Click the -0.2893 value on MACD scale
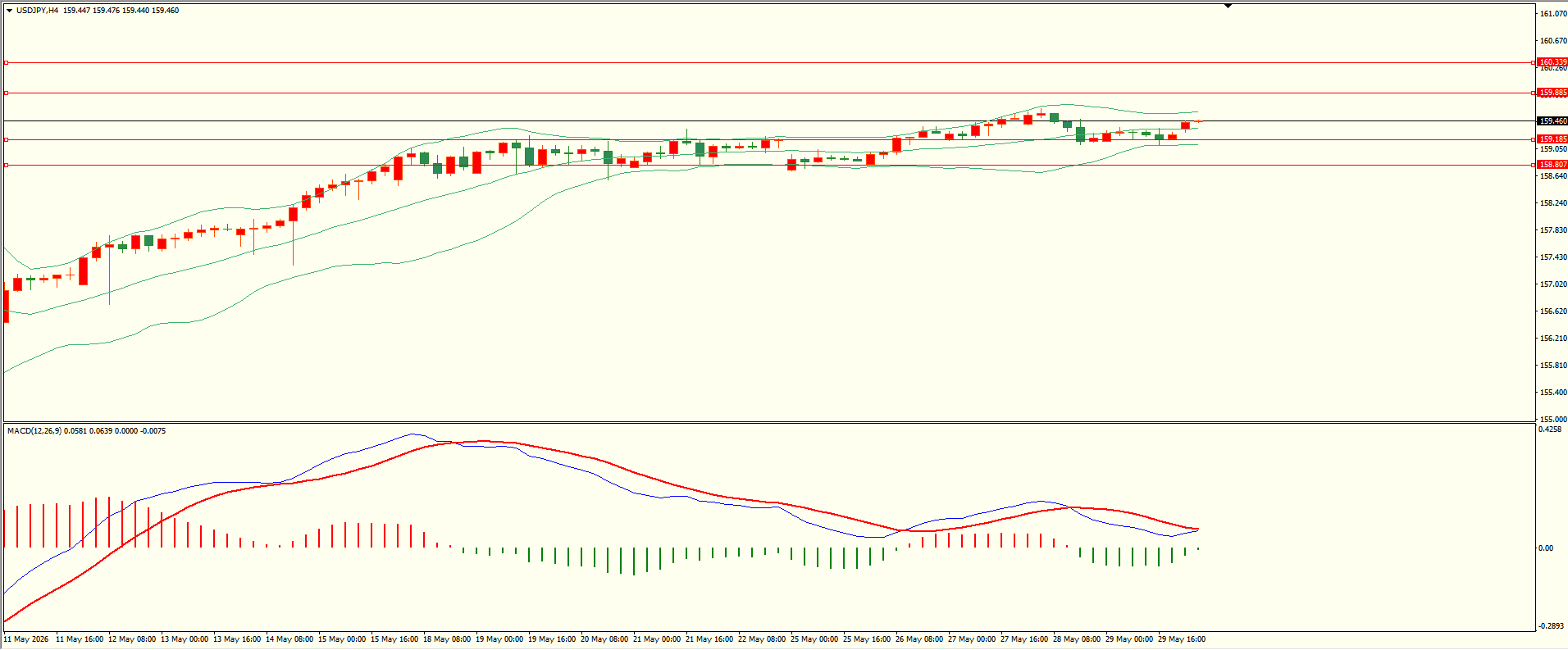 (x=1551, y=626)
